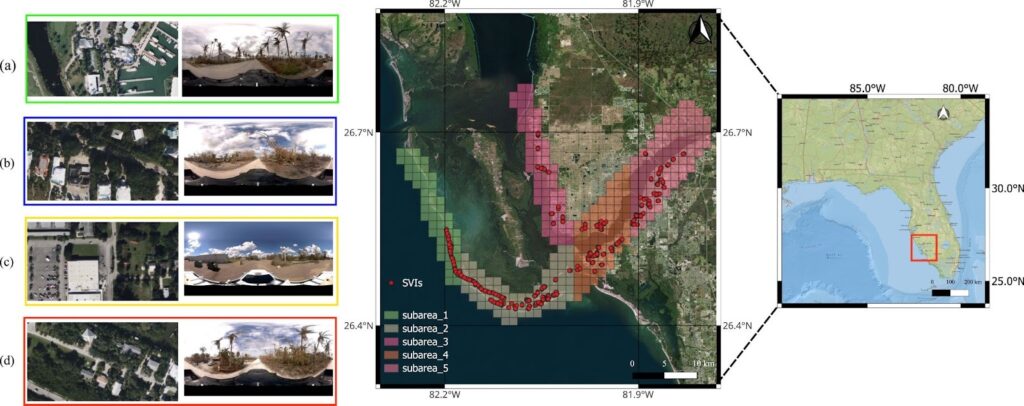Click the red study-area rectangle on inset map
The width and height of the screenshot is (1024, 406).
(x=923, y=247)
